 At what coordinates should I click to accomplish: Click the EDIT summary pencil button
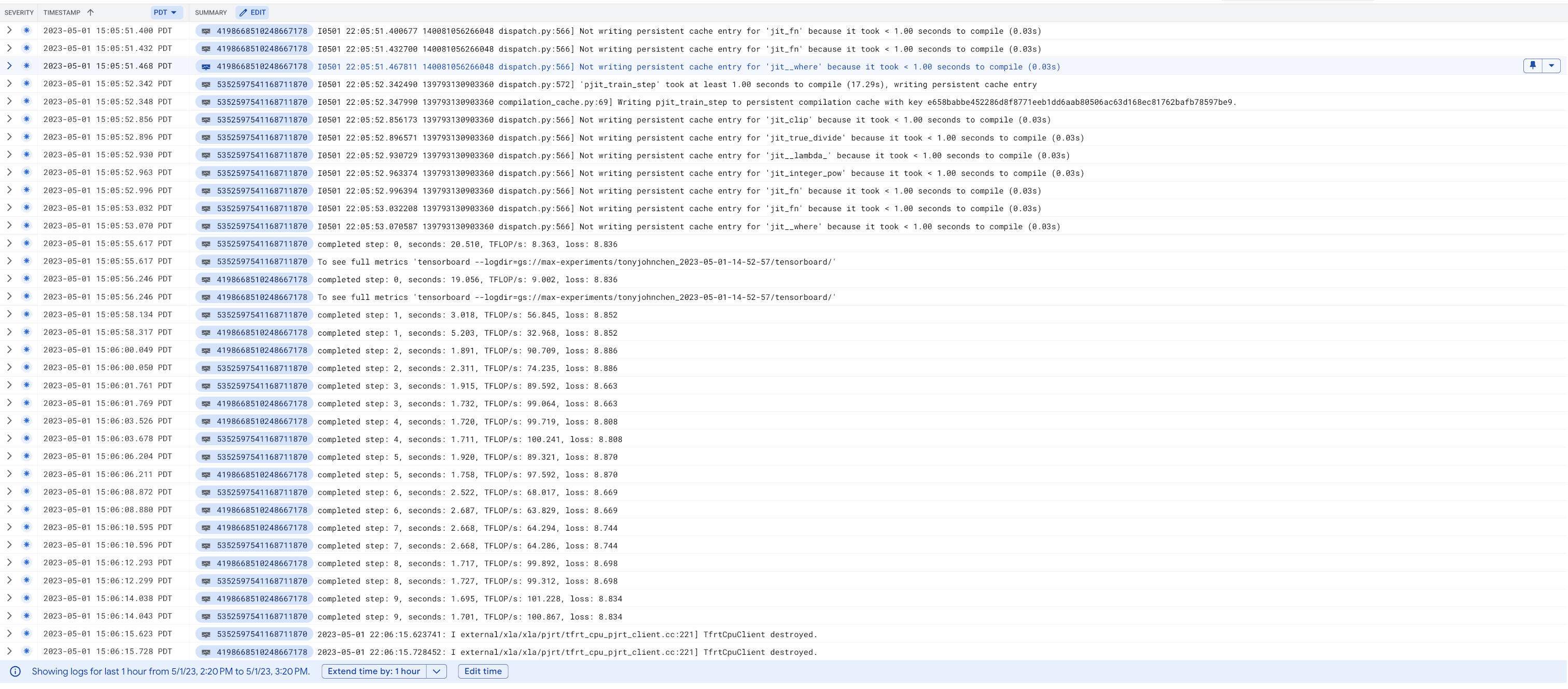pyautogui.click(x=253, y=12)
